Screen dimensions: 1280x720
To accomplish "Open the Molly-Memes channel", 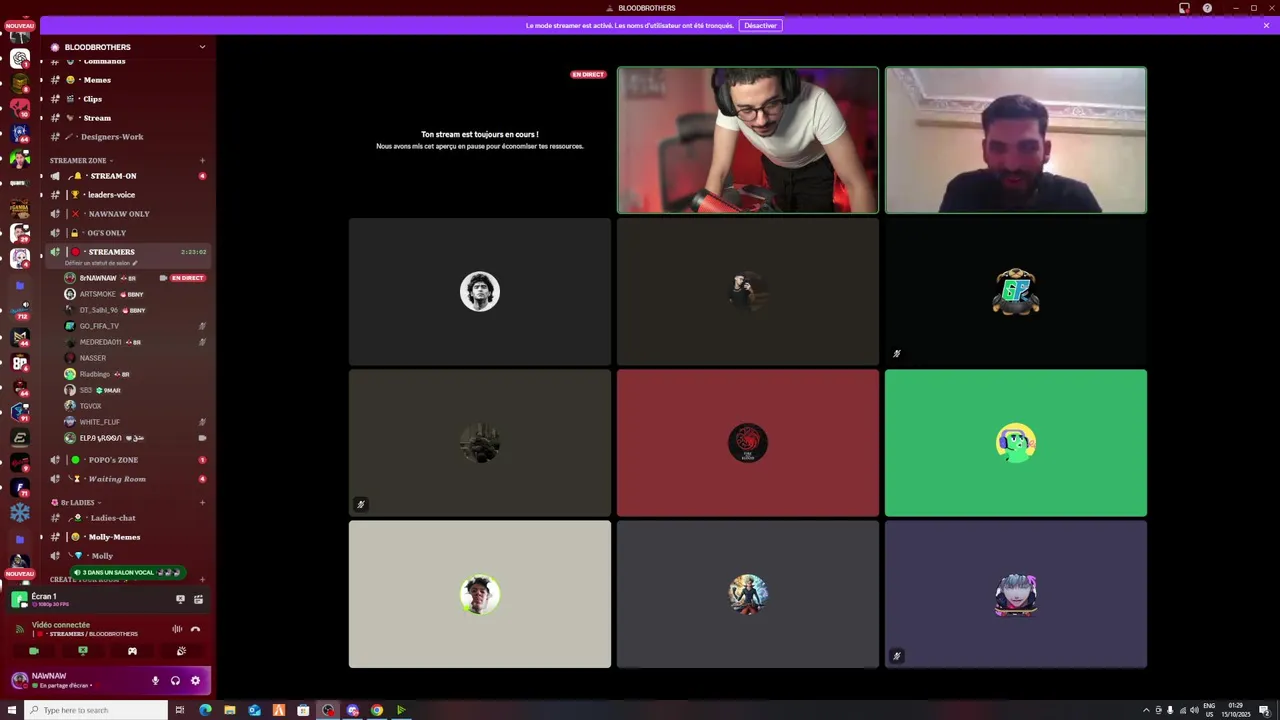I will [x=127, y=537].
